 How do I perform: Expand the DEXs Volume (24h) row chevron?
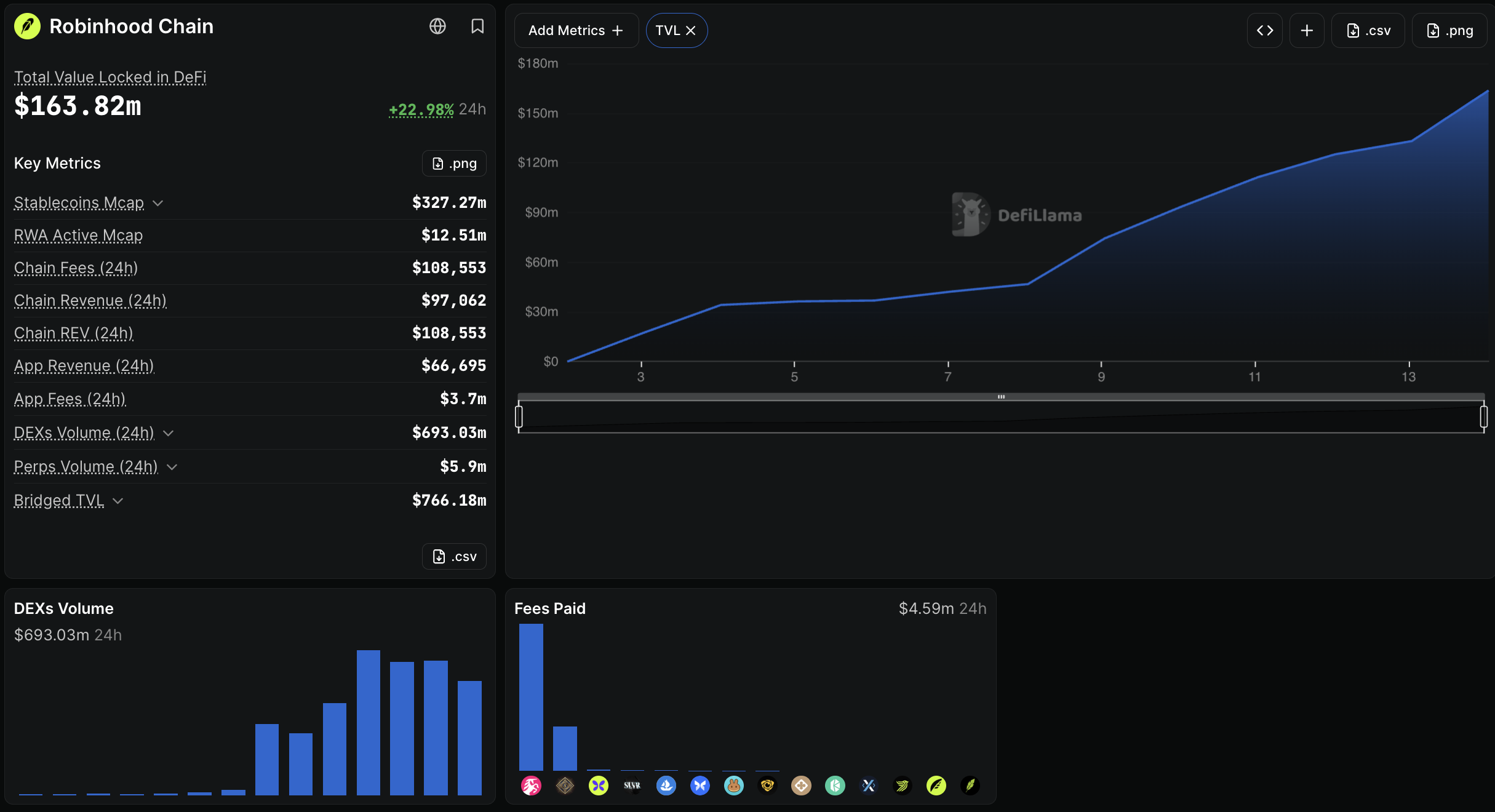tap(169, 433)
